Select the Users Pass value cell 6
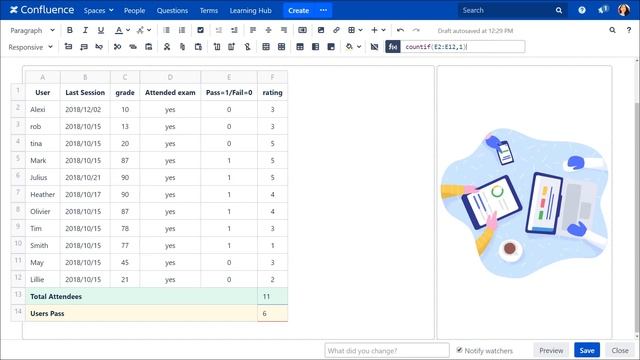Screen dimensions: 640x360 (x=272, y=313)
